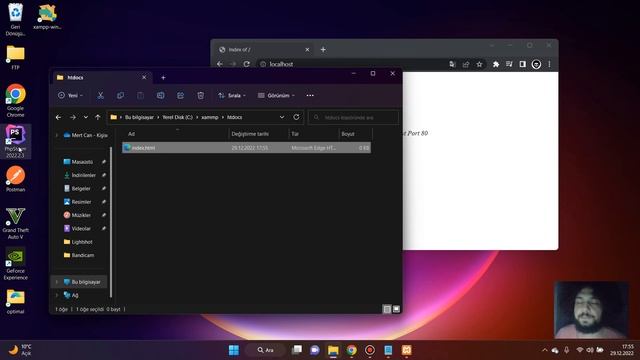This screenshot has height=360, width=640.
Task: Open Chrome extensions puzzle icon
Action: coord(496,64)
